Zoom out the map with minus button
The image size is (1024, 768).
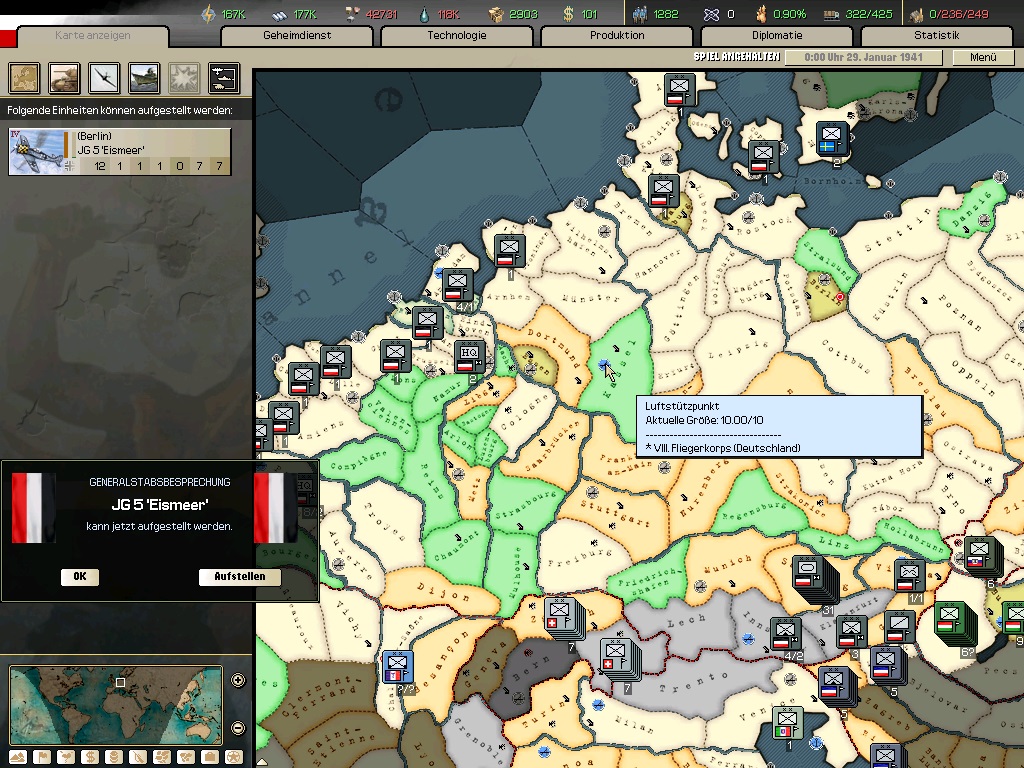tap(238, 727)
